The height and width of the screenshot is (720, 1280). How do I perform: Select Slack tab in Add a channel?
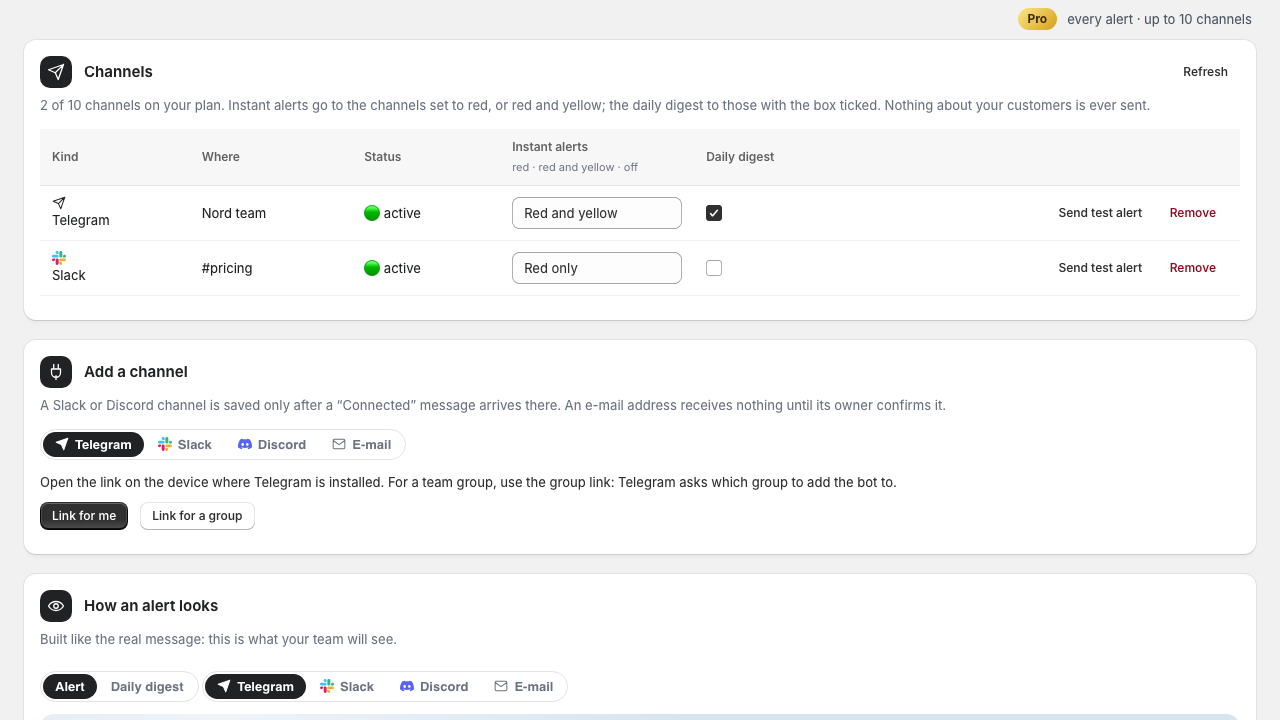tap(185, 444)
